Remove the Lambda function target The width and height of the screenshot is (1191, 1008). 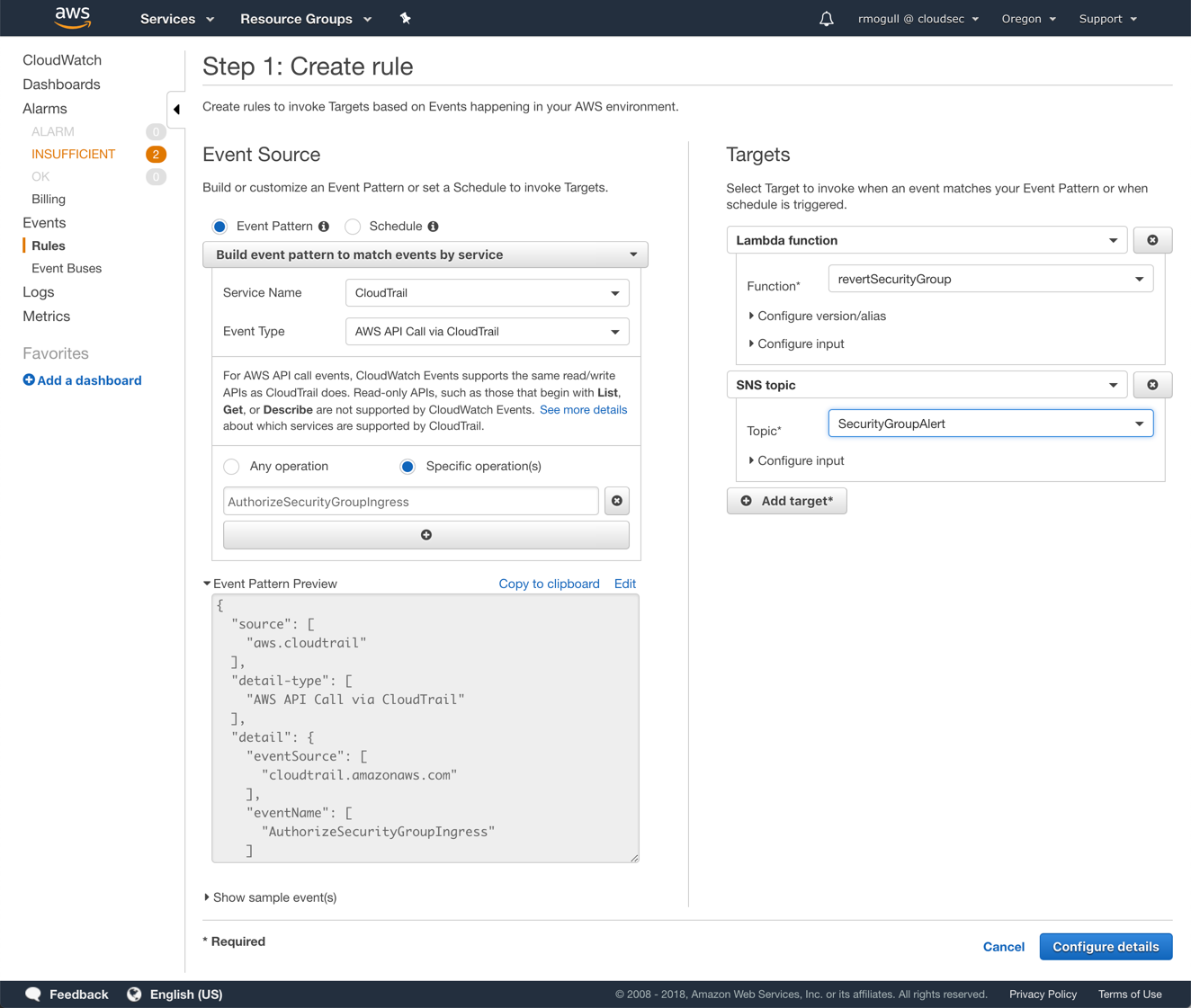[x=1152, y=240]
